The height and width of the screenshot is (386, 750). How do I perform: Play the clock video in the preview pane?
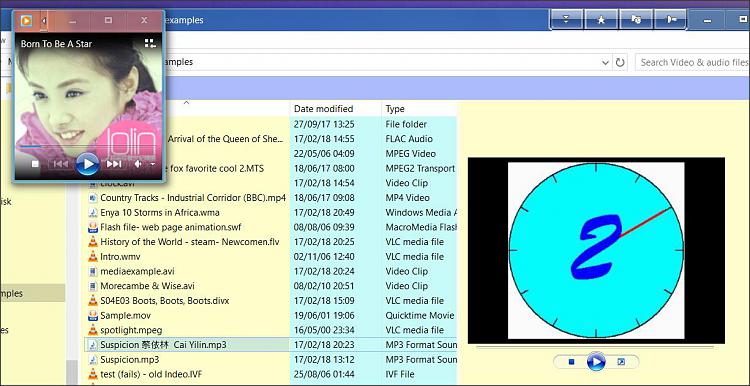pyautogui.click(x=596, y=362)
